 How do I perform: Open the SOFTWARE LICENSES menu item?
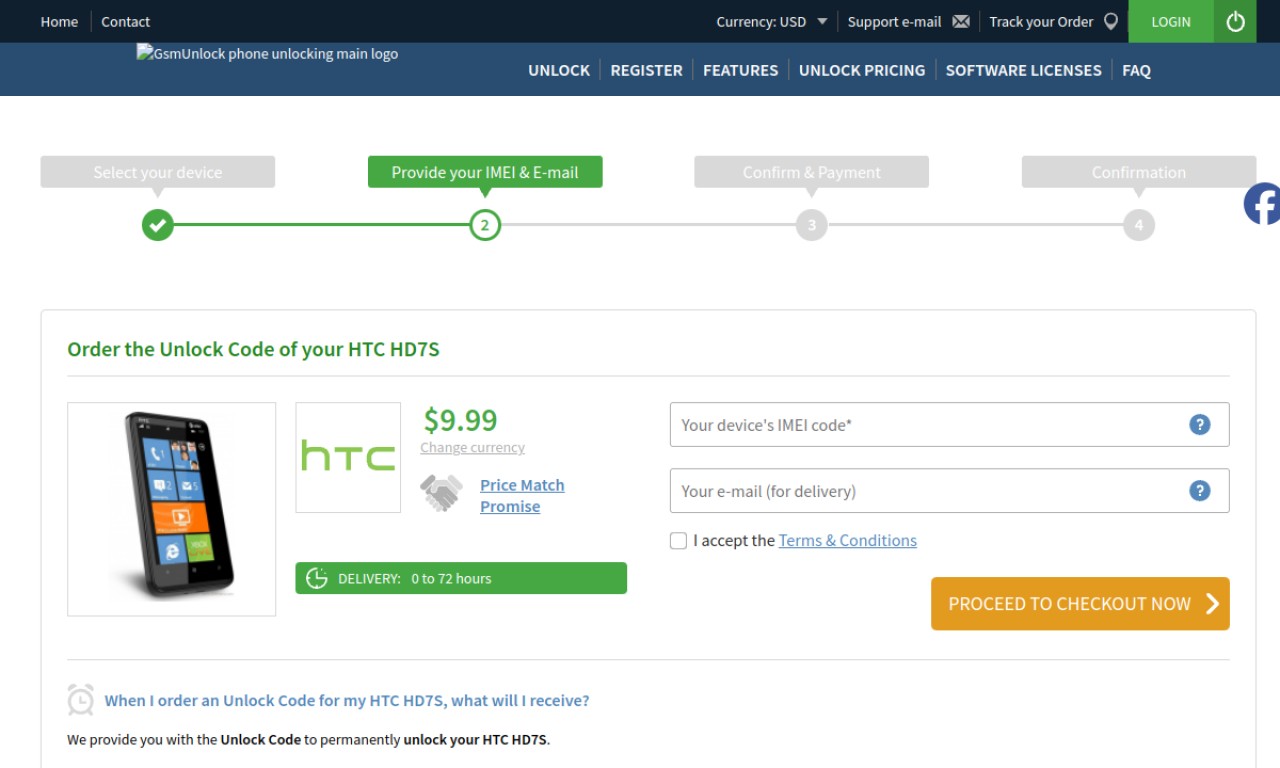[1023, 70]
